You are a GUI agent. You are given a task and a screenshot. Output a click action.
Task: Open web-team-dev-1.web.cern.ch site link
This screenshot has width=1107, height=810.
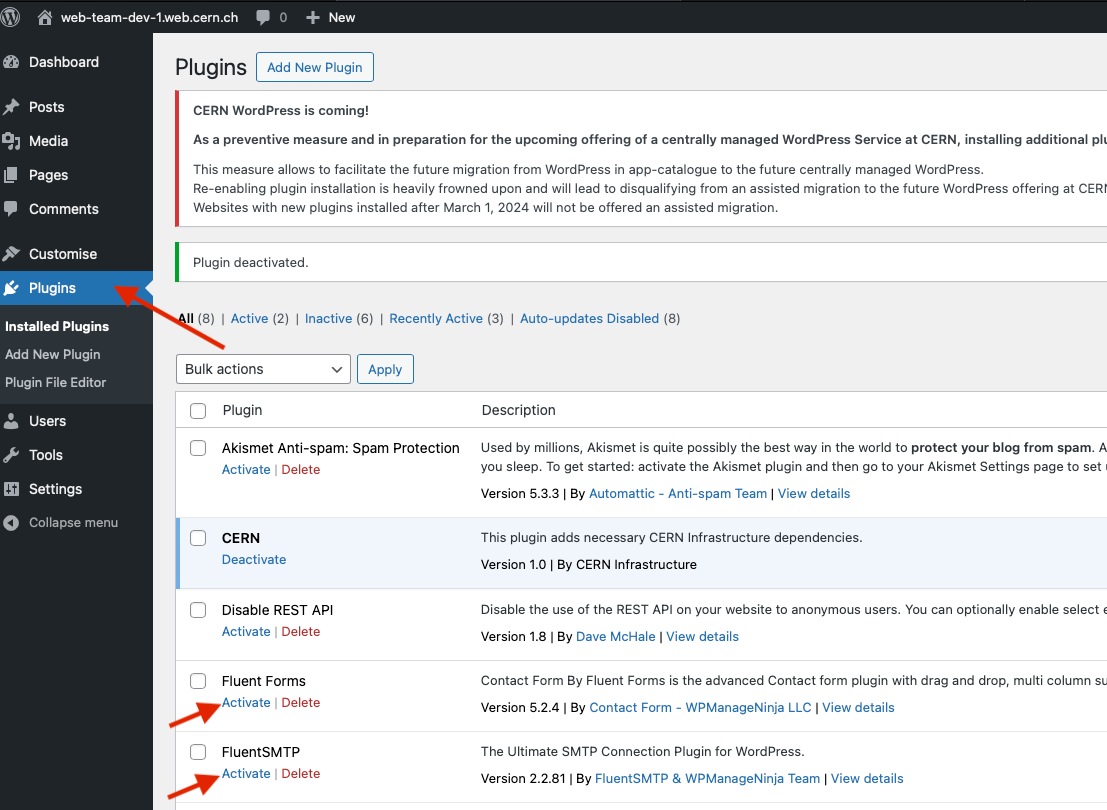(150, 18)
